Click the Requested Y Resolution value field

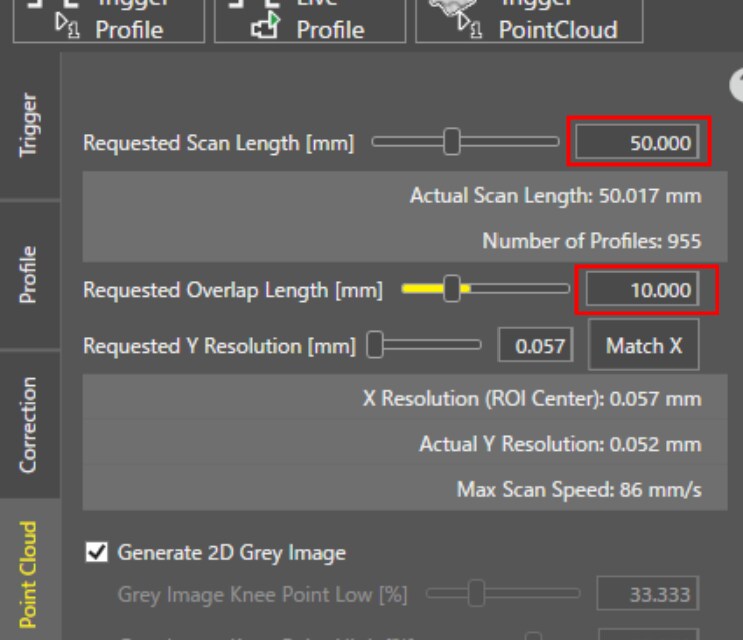pyautogui.click(x=535, y=346)
